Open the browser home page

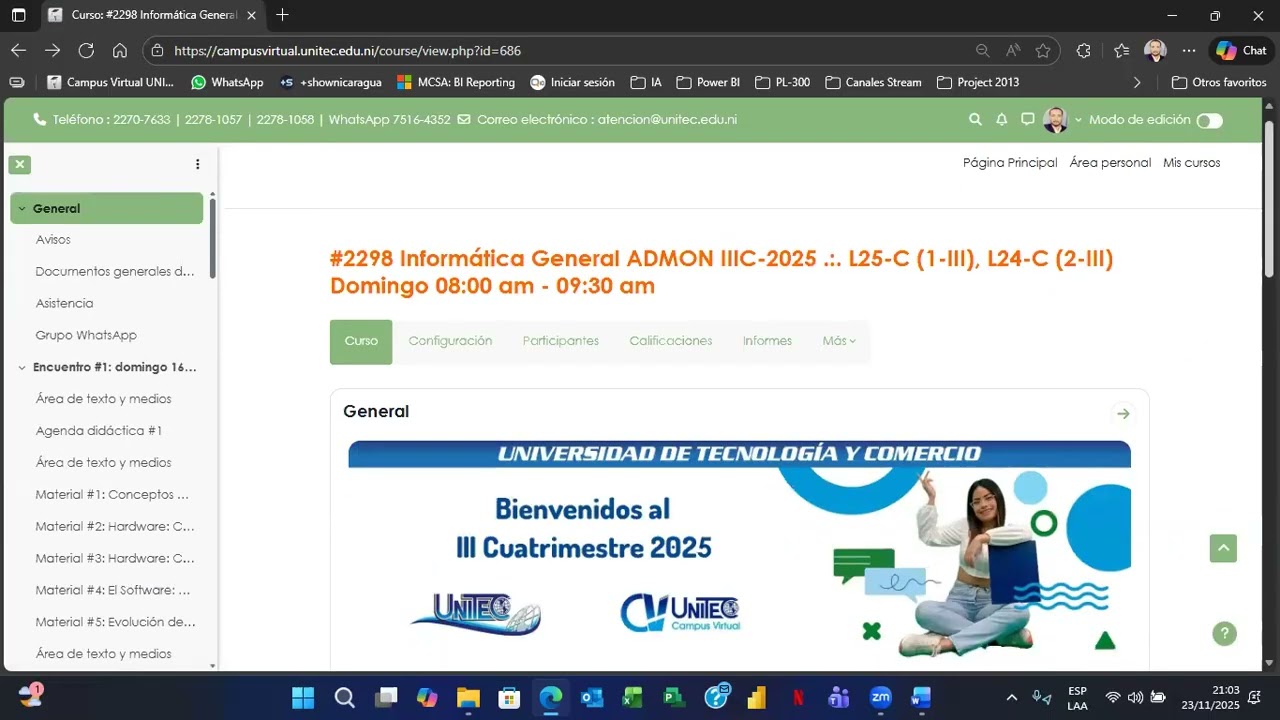coord(119,50)
